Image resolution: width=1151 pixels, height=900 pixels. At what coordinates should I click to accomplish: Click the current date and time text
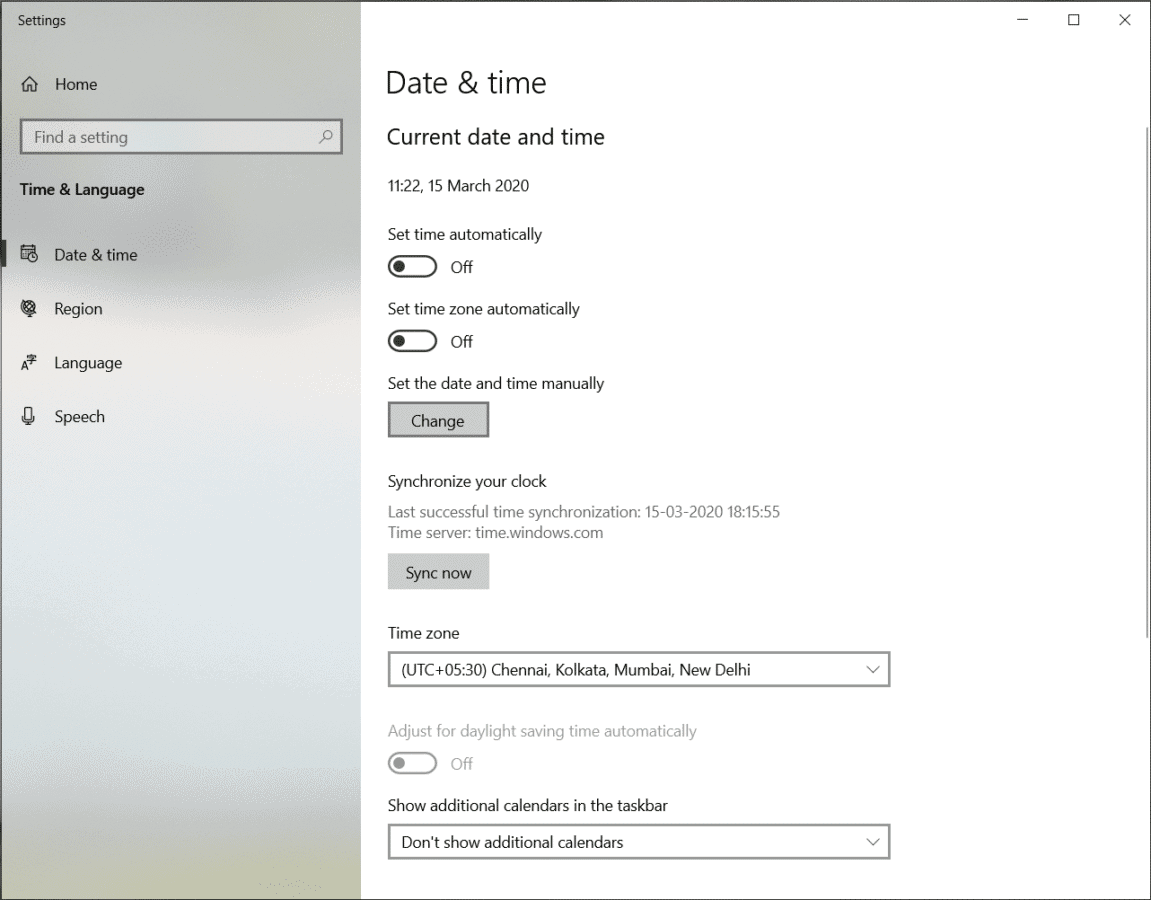[x=458, y=185]
